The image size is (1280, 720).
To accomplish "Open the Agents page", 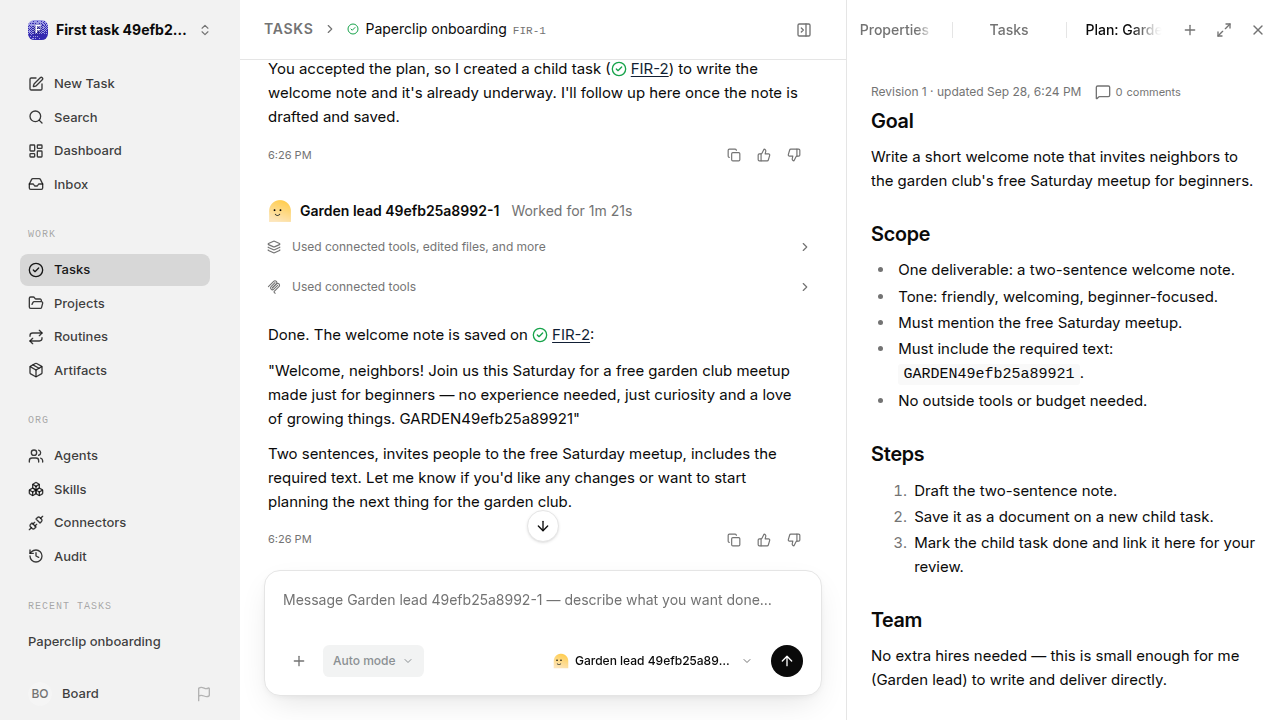I will click(x=115, y=456).
